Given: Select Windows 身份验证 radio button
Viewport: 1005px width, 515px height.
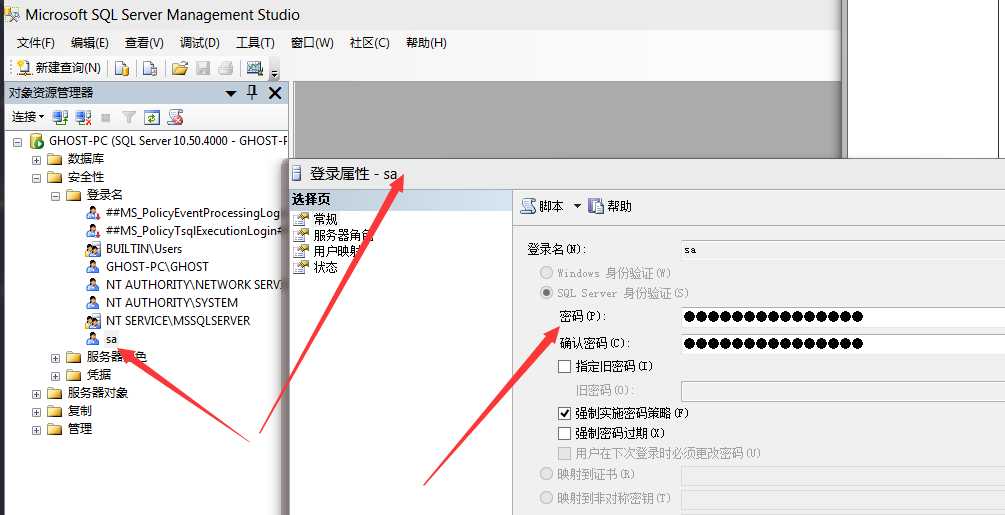Looking at the screenshot, I should (546, 273).
